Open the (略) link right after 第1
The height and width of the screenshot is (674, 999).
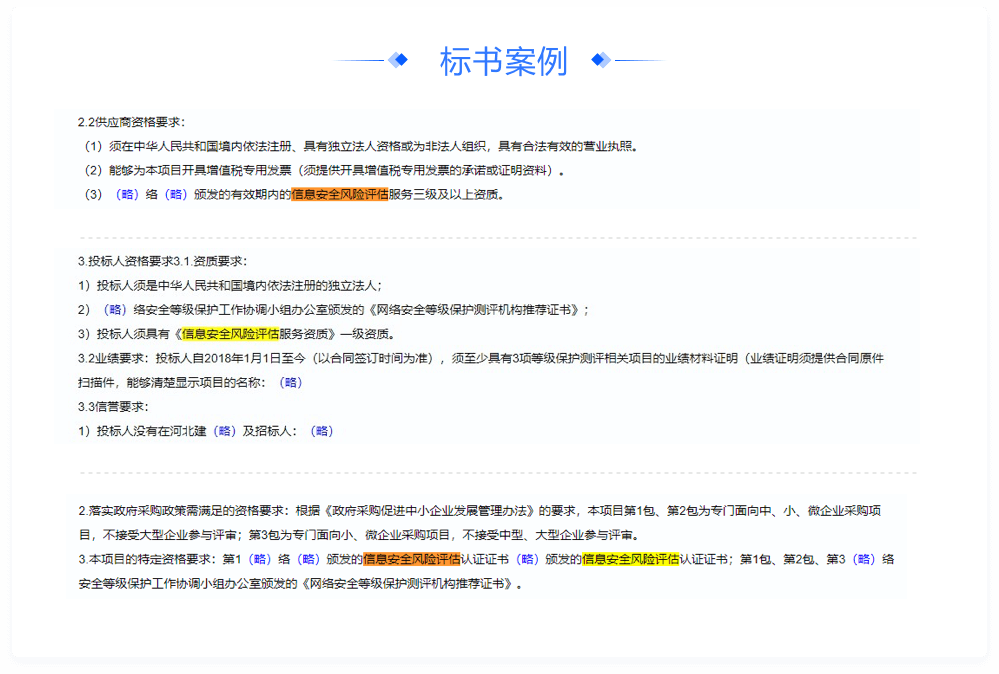tap(260, 559)
